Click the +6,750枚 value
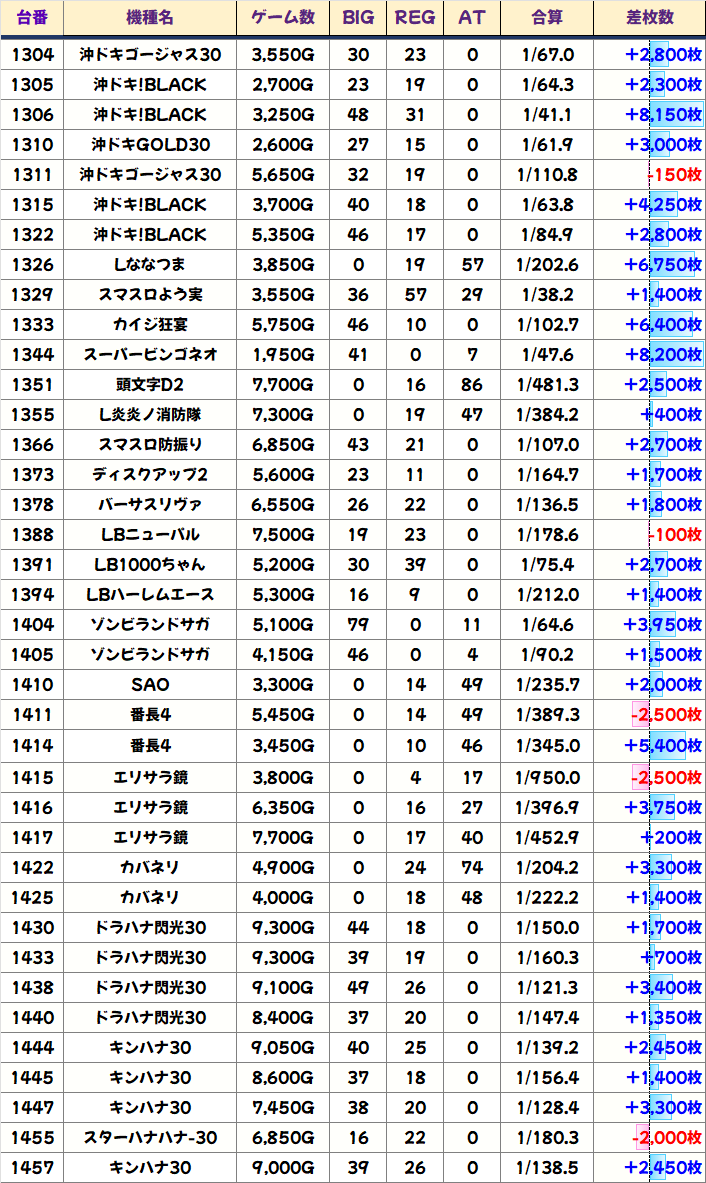This screenshot has width=706, height=1183. point(663,264)
